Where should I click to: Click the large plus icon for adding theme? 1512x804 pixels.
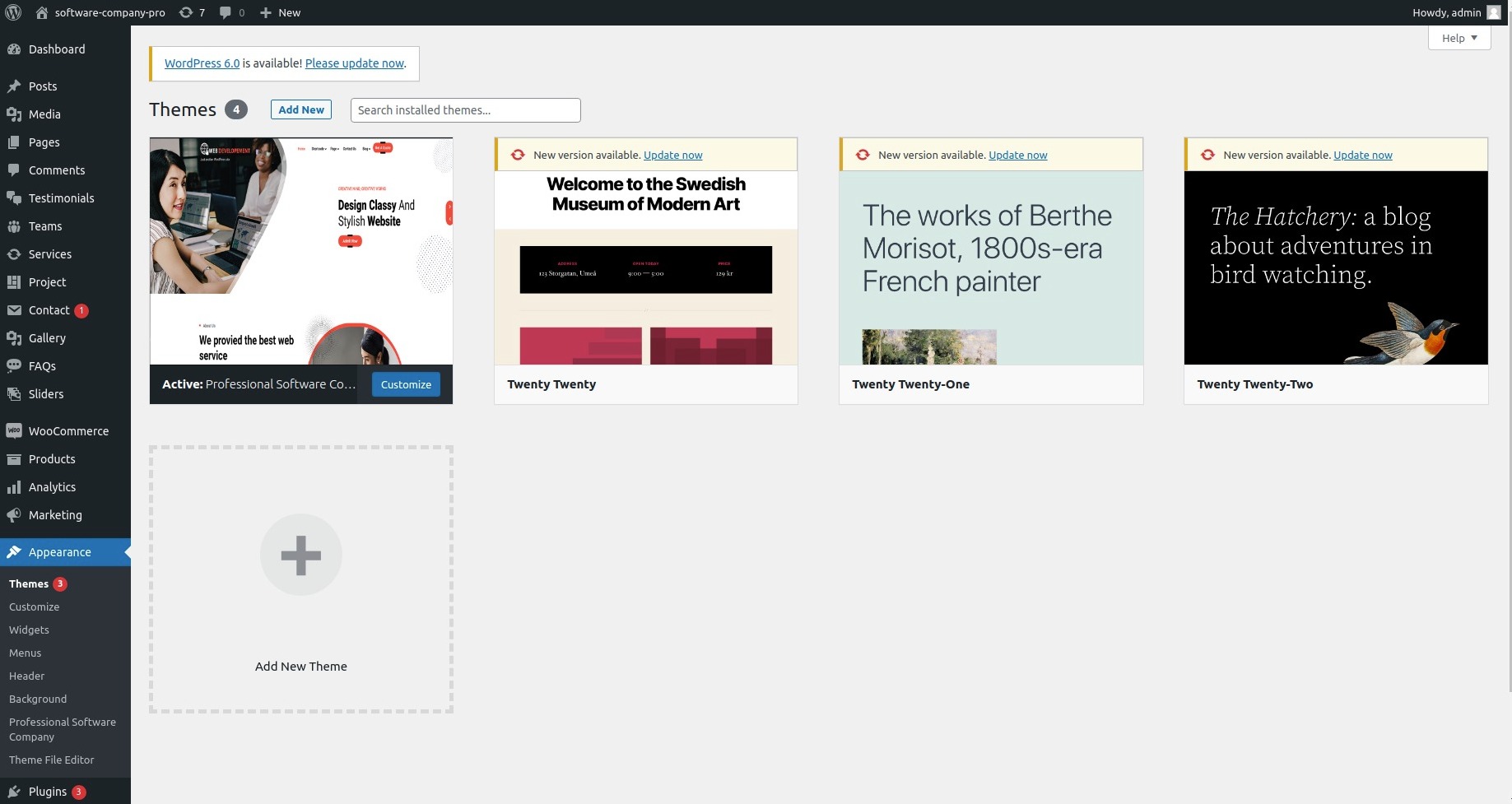(x=301, y=555)
